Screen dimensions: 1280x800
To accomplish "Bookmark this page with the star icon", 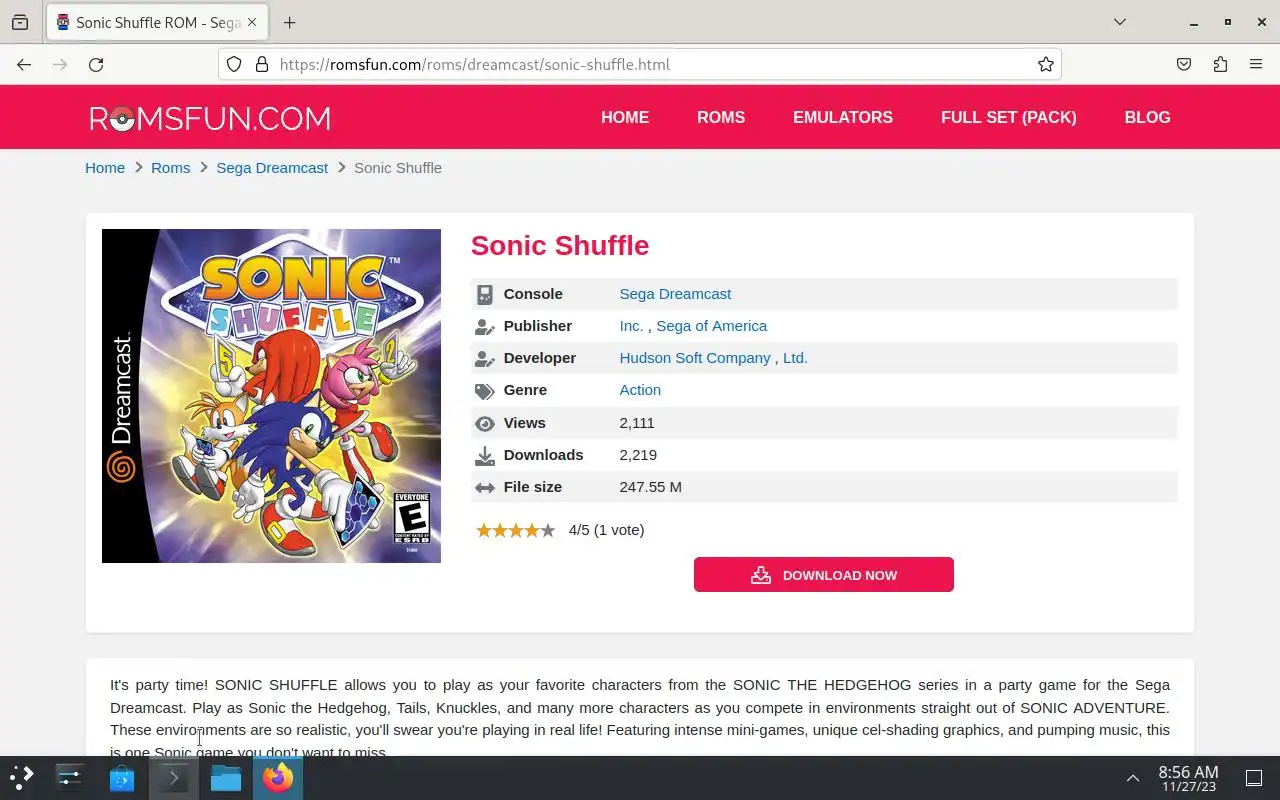I will click(1046, 64).
